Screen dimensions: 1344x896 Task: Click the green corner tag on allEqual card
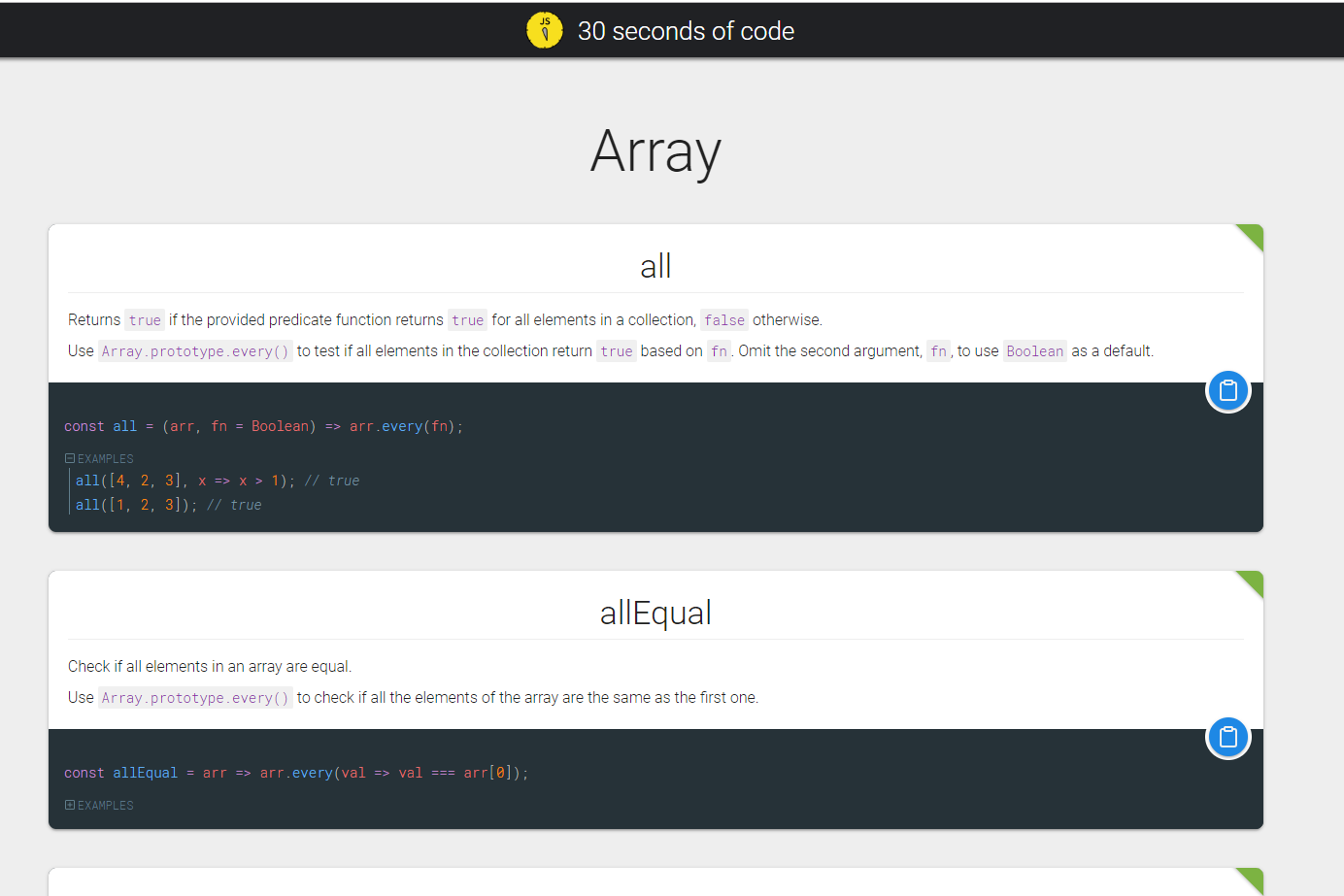click(1253, 581)
